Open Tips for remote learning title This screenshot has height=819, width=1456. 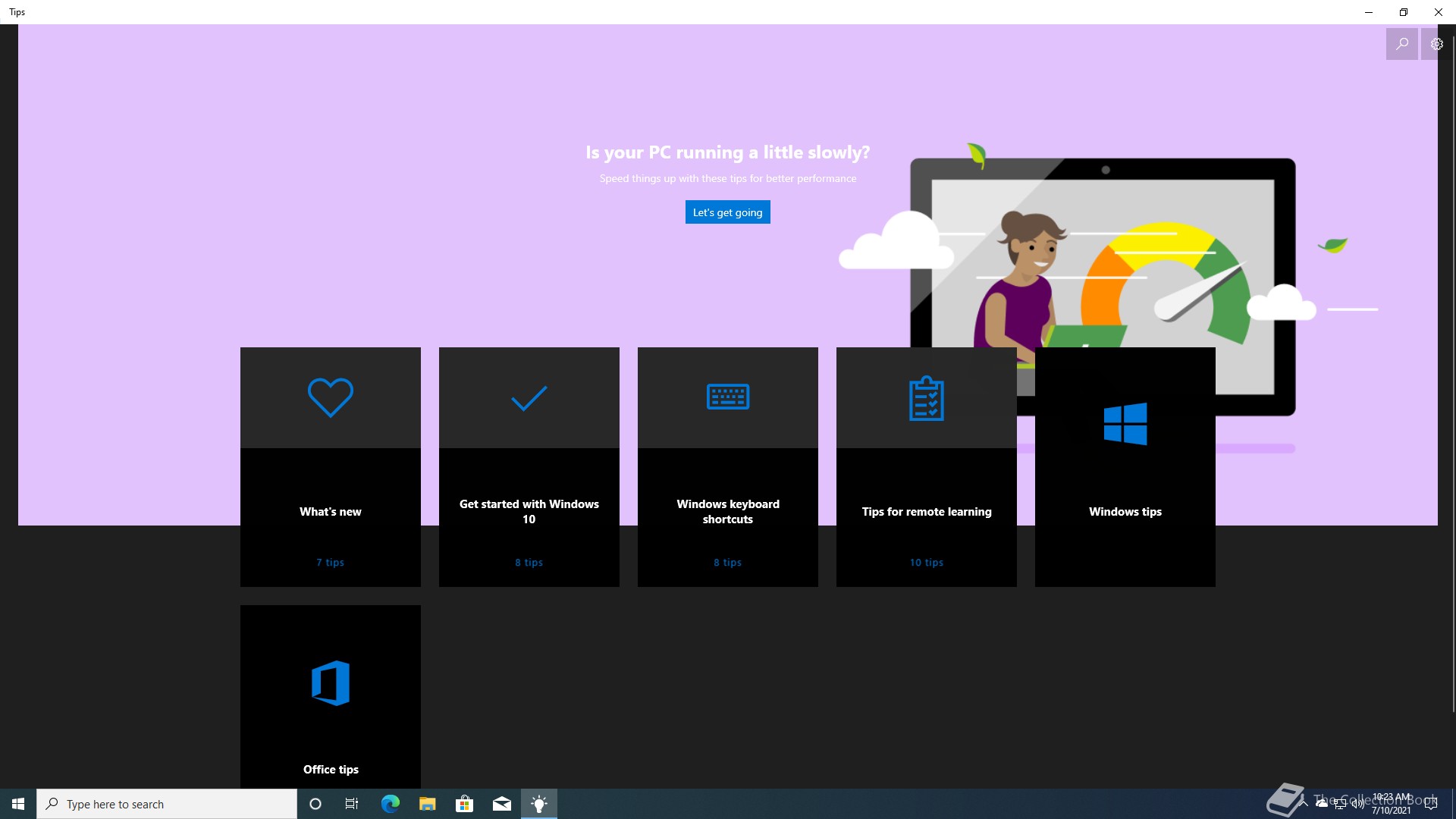pos(927,512)
